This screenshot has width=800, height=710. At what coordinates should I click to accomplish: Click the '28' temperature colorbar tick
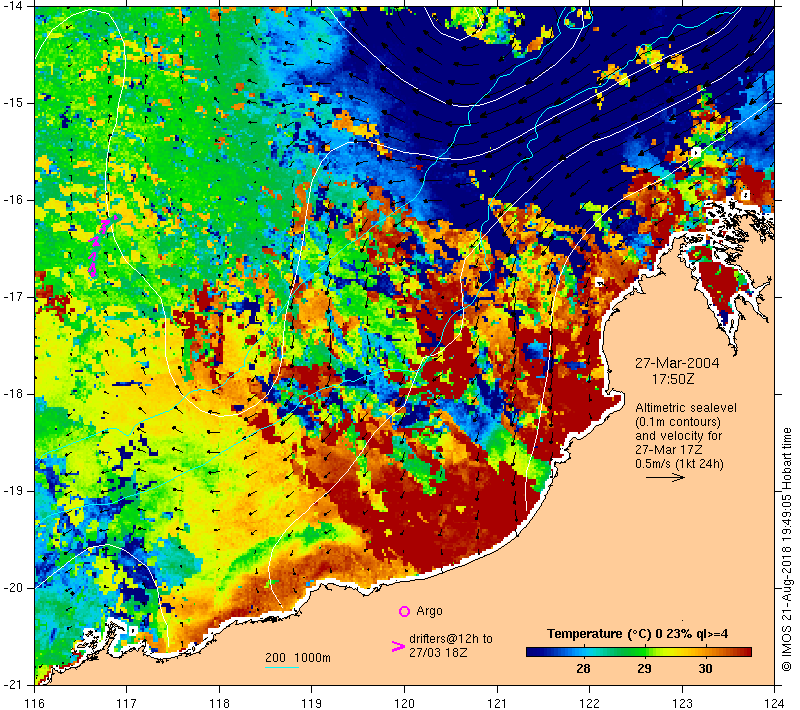(583, 669)
